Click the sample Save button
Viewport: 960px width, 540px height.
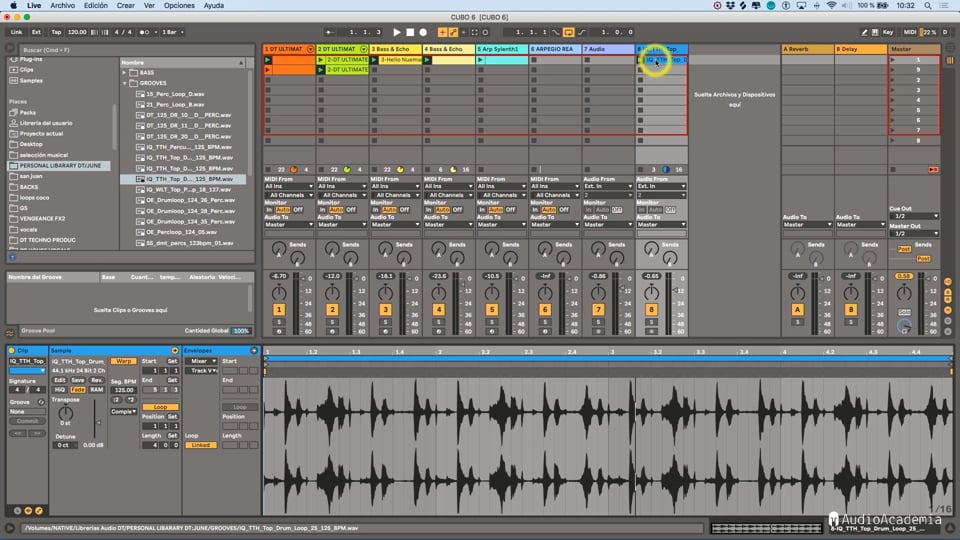click(78, 380)
